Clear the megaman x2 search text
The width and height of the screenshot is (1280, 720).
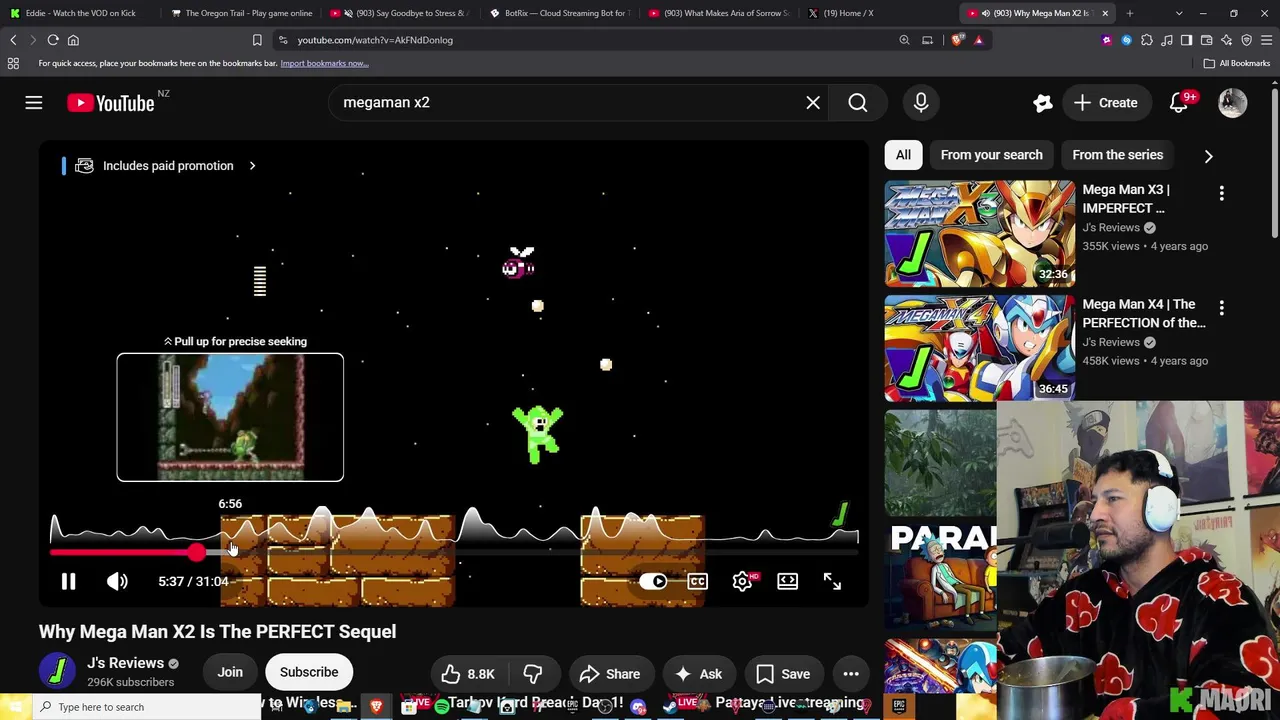(x=813, y=102)
